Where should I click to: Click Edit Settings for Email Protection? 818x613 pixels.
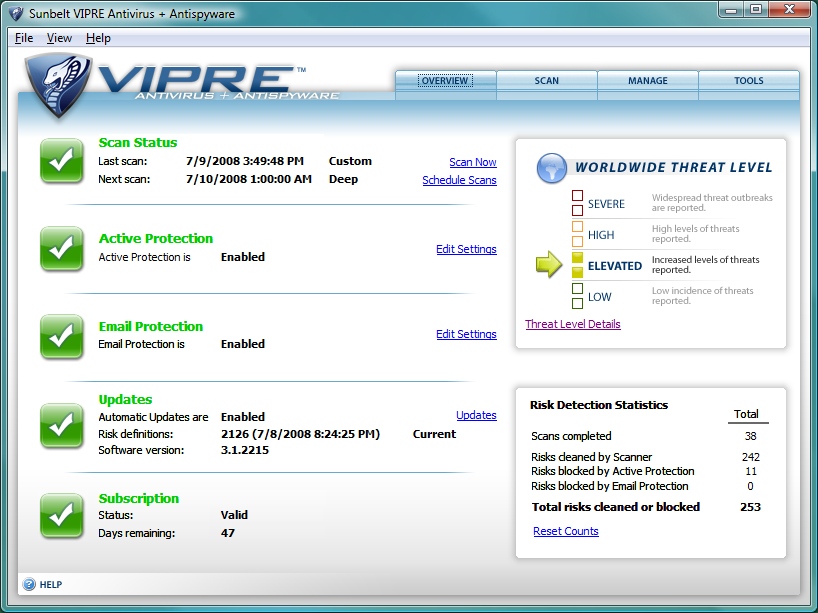[466, 334]
